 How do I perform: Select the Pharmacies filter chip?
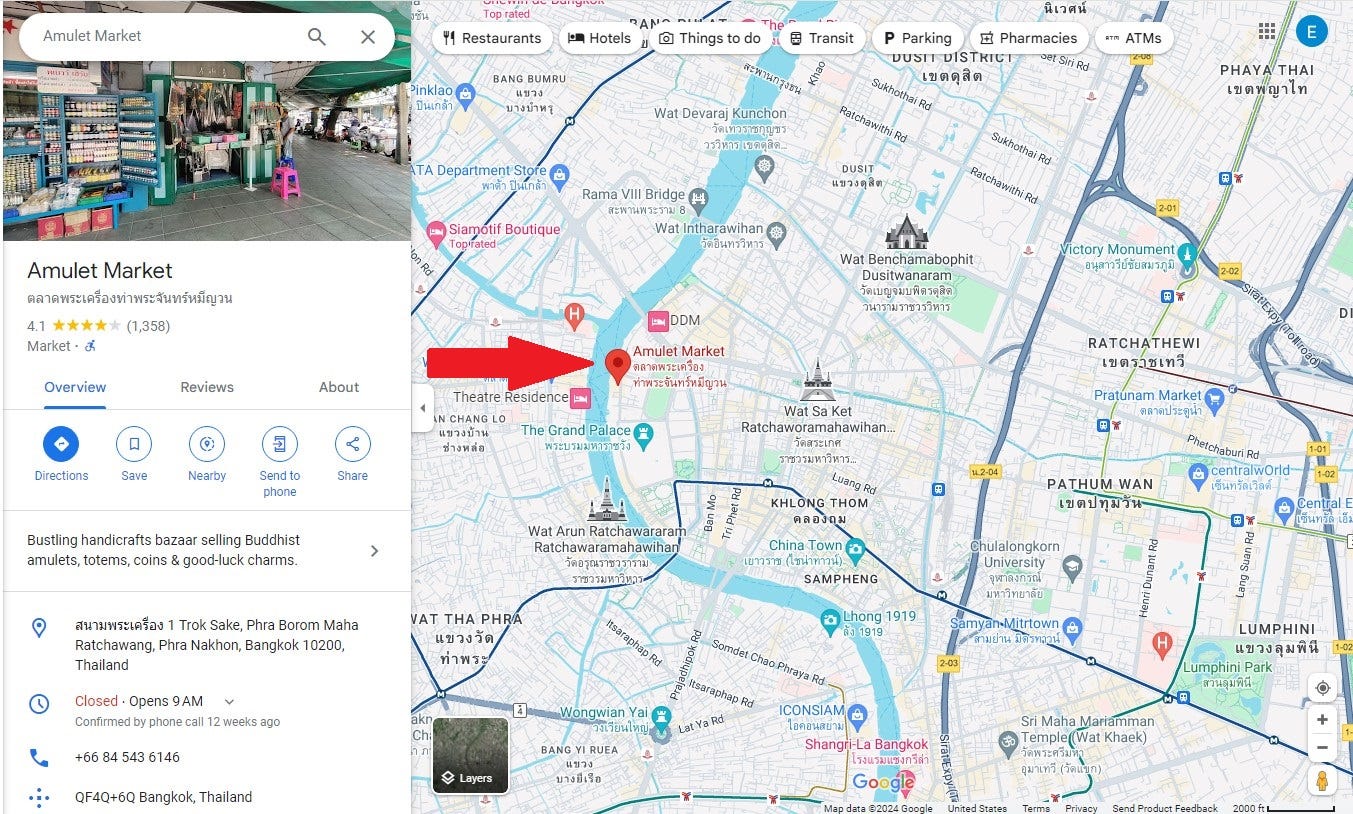click(x=1028, y=38)
